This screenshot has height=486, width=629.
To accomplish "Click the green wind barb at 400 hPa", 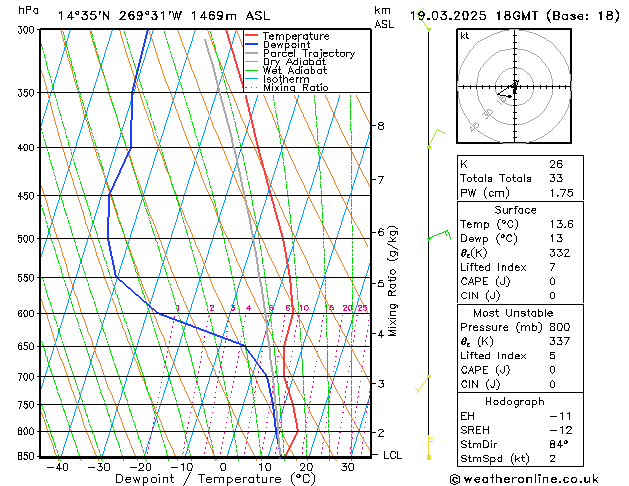I will [436, 138].
